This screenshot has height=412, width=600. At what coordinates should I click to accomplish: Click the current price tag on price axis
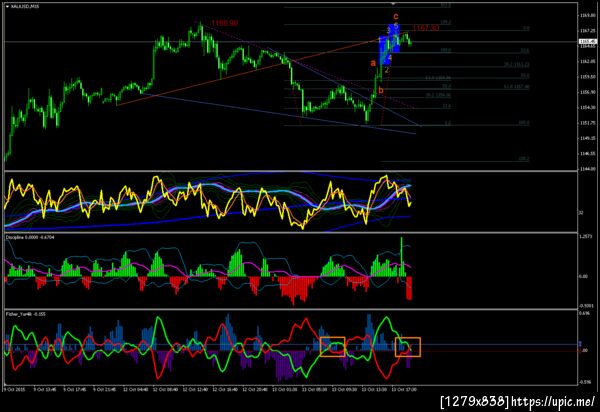[x=588, y=41]
